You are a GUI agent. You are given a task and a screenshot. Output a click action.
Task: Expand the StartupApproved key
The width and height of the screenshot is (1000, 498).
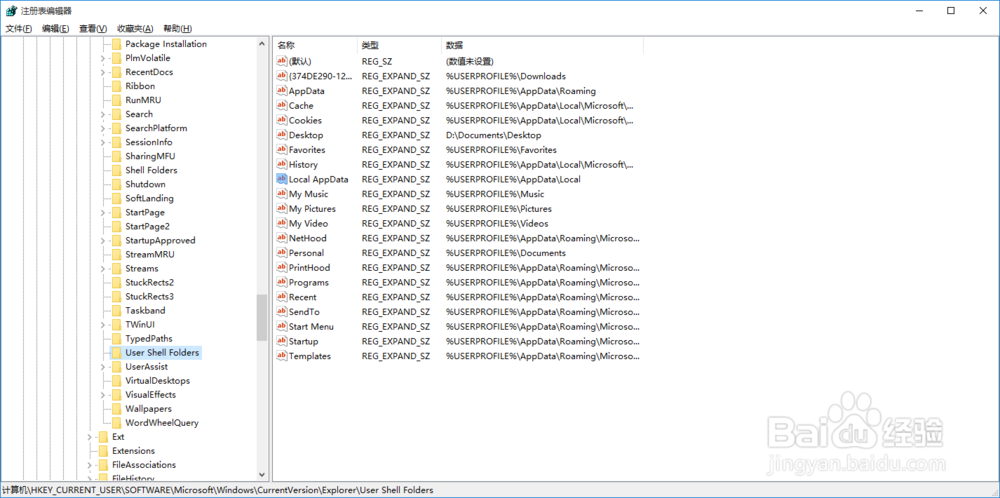[x=103, y=240]
